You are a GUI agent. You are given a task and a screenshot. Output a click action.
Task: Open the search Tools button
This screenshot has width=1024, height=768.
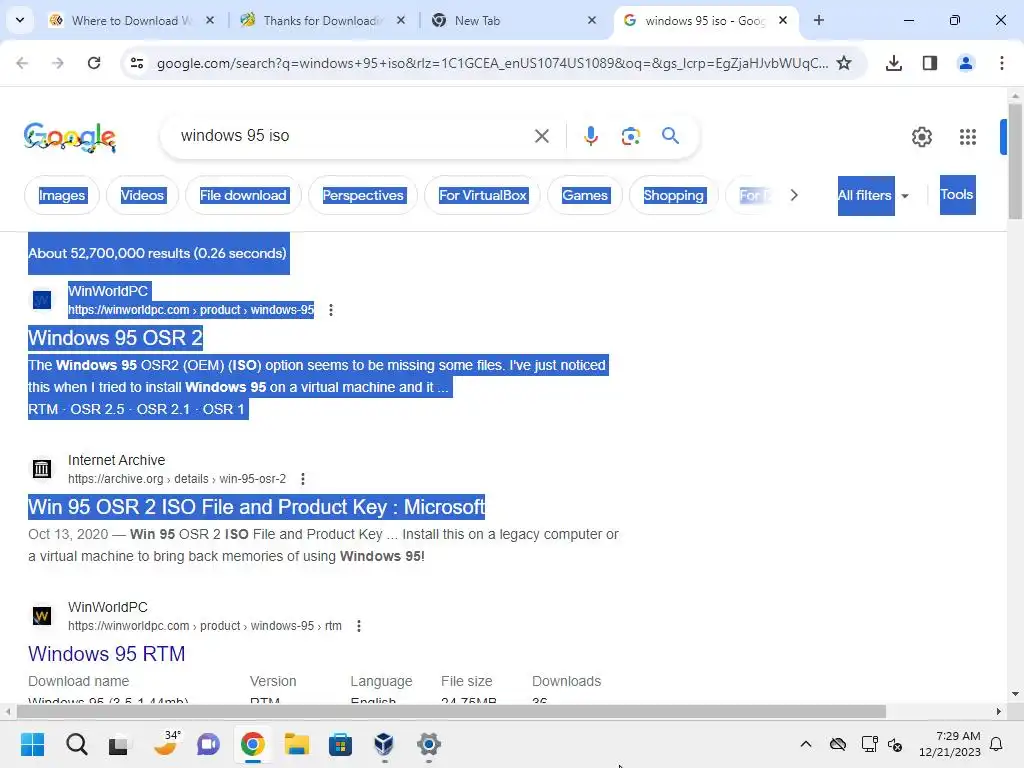(x=957, y=195)
